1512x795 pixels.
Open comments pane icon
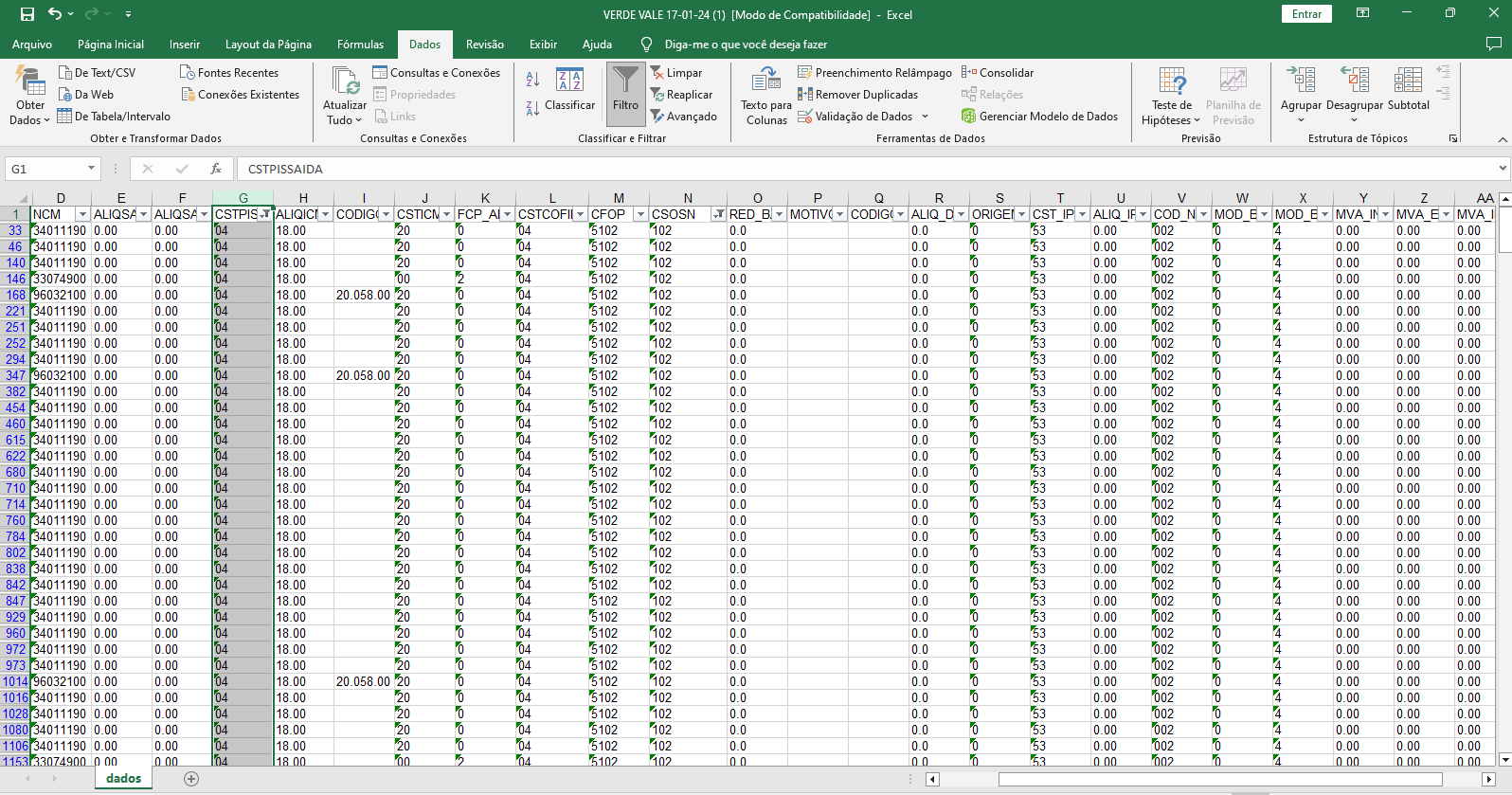[x=1494, y=44]
